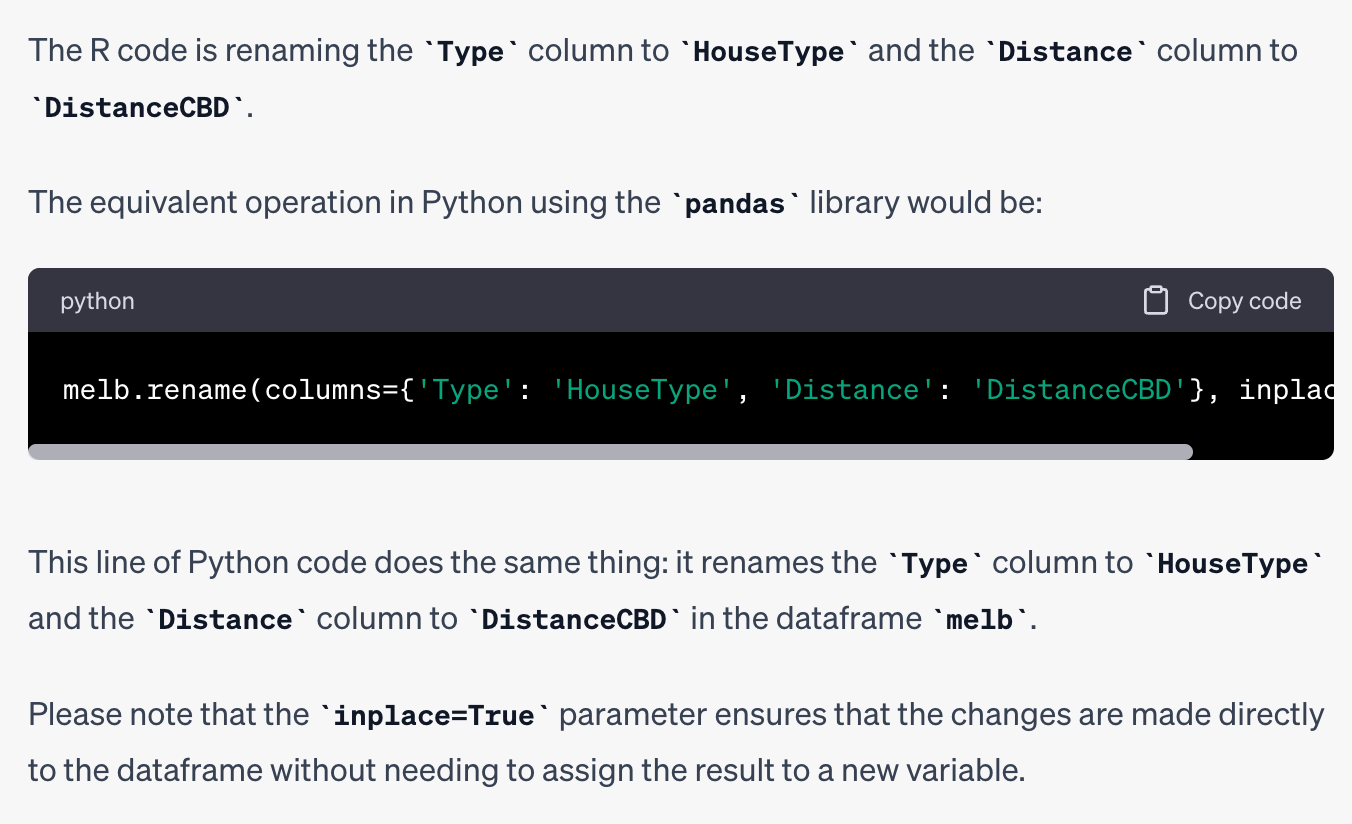Viewport: 1352px width, 824px height.
Task: Click the bold pandas inline code word
Action: click(x=735, y=204)
